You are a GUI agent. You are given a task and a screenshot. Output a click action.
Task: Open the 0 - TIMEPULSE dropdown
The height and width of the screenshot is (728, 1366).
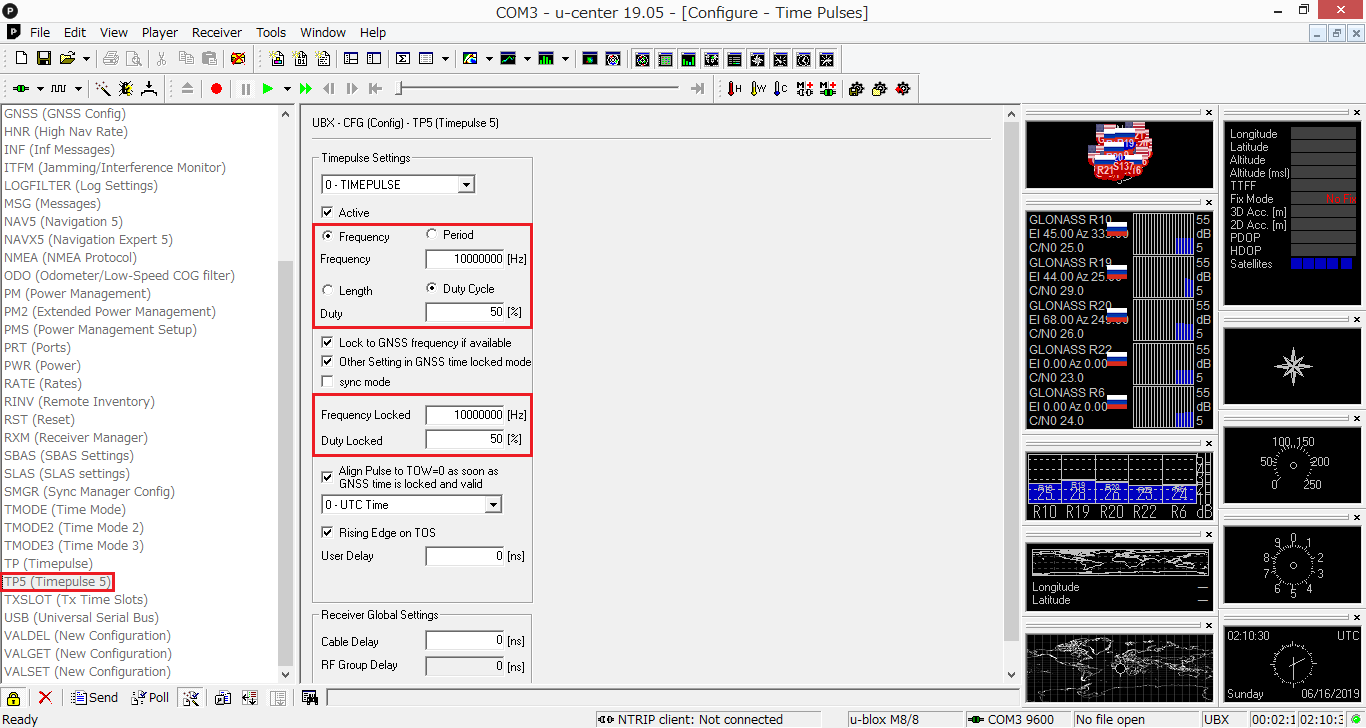(398, 185)
